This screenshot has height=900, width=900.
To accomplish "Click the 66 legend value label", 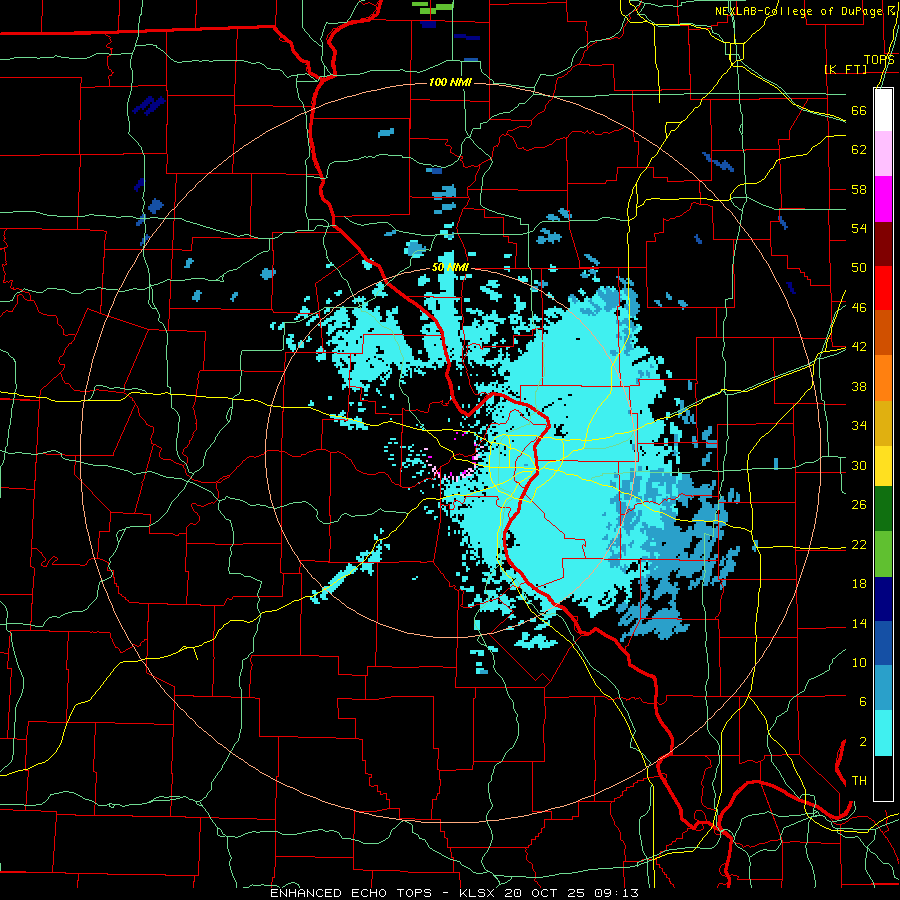I will [x=859, y=110].
